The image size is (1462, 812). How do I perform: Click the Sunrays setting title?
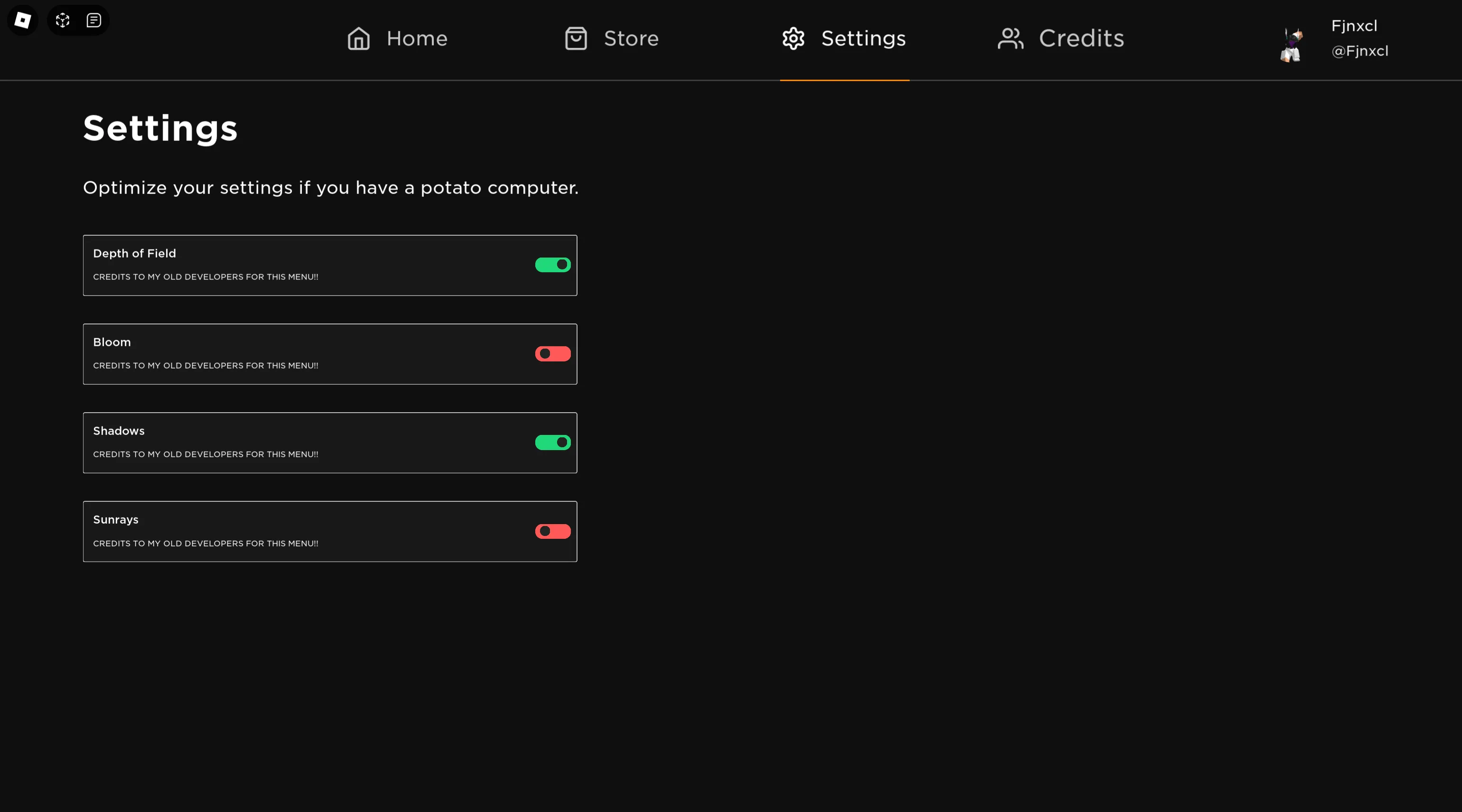[116, 520]
